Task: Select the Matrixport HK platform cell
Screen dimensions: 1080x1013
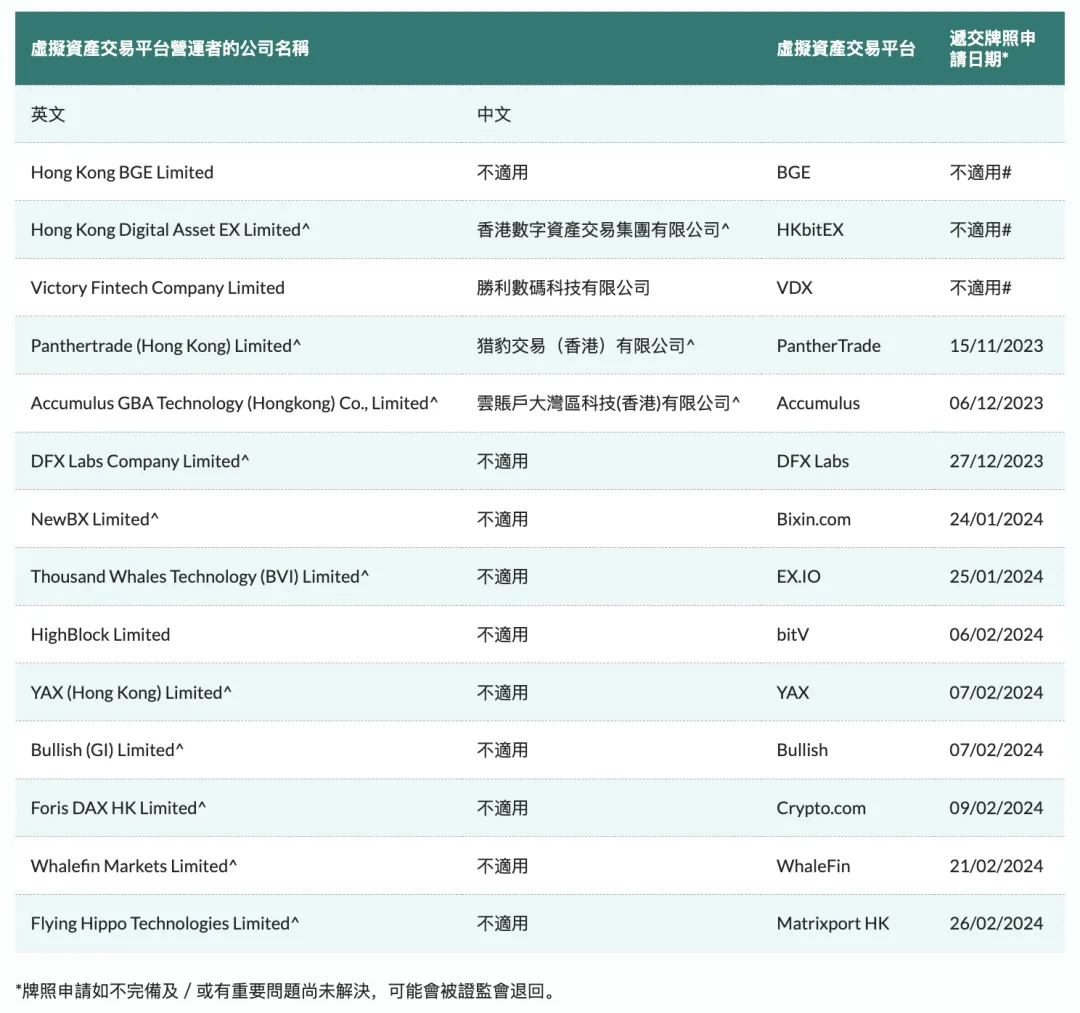Action: pos(832,924)
